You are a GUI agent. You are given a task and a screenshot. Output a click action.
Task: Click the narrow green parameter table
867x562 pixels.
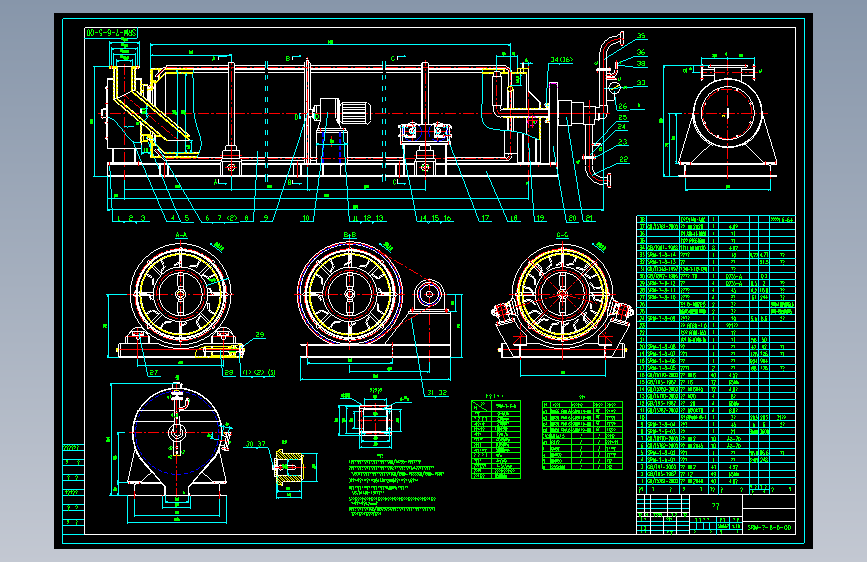coord(495,440)
